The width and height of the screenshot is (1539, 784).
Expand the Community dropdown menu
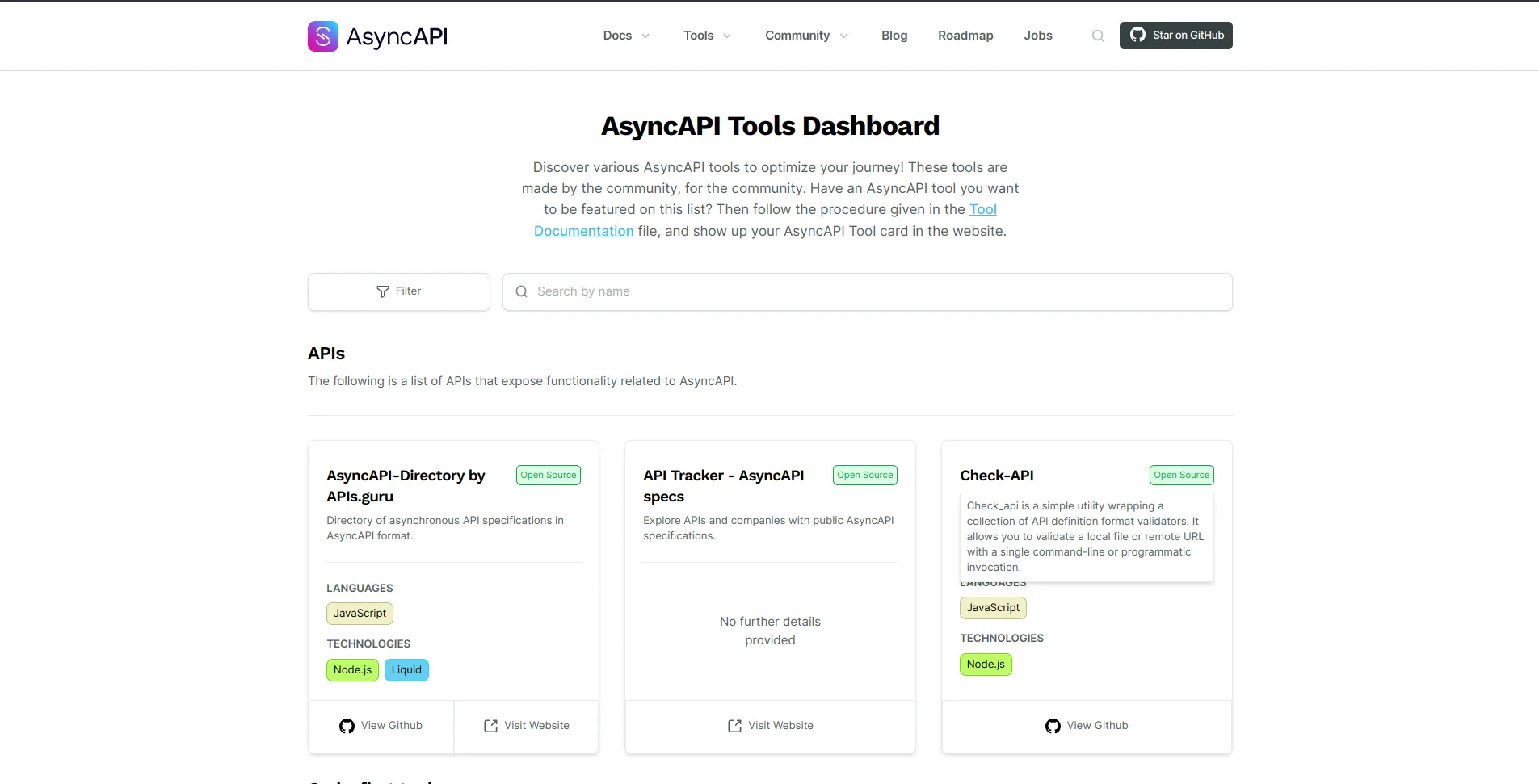(806, 36)
